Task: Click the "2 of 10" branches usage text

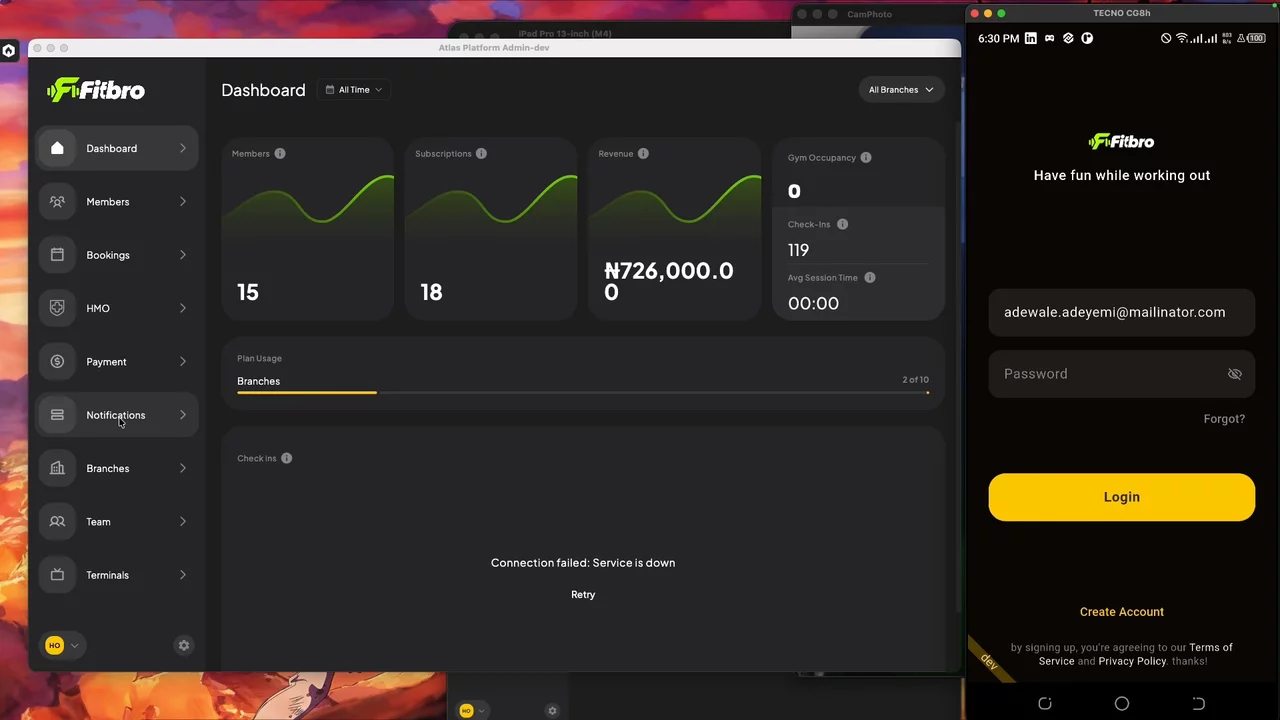Action: coord(915,380)
